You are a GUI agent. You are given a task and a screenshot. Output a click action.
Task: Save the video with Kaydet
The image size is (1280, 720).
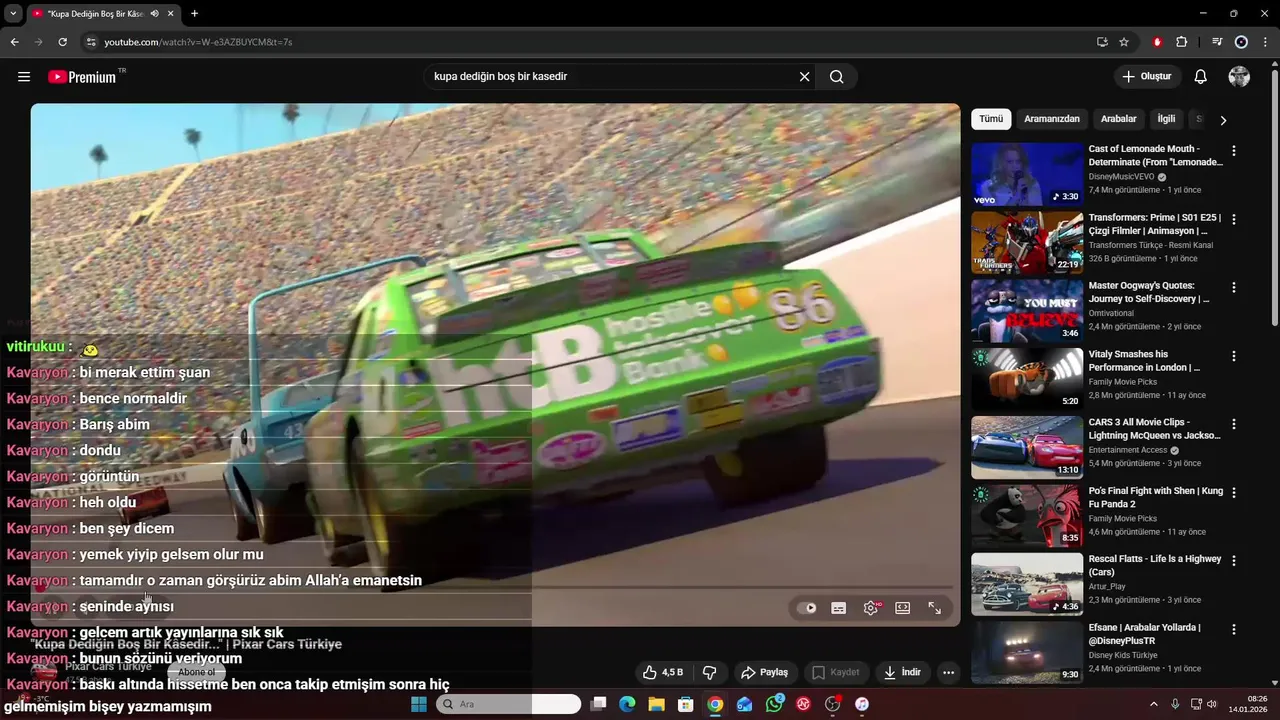835,672
